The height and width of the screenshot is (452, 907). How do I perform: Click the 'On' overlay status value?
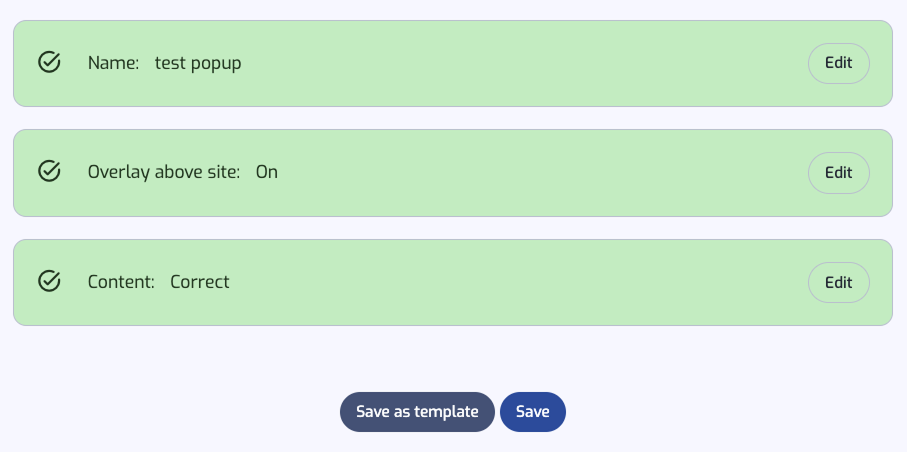coord(267,172)
